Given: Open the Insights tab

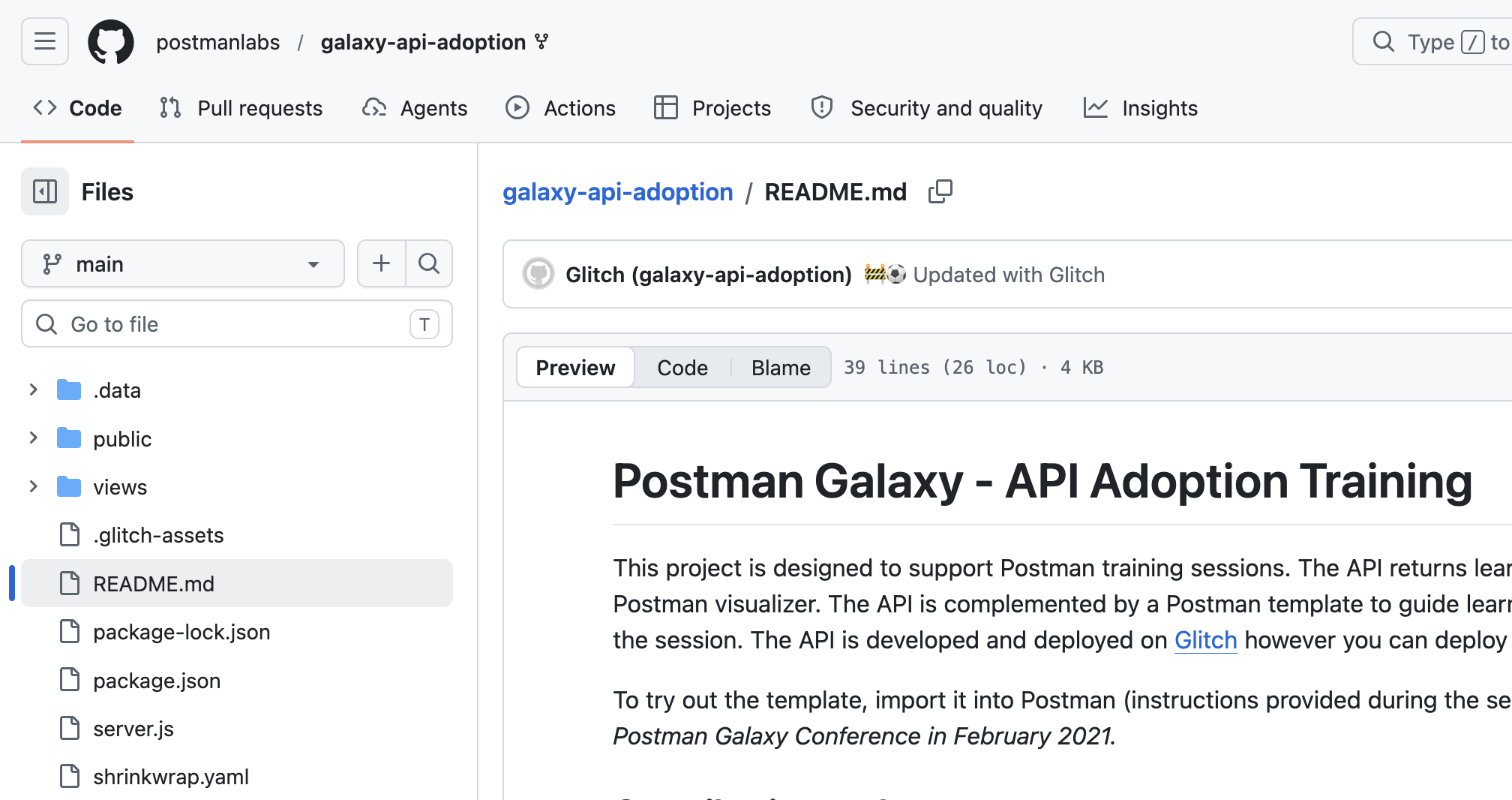Looking at the screenshot, I should (x=1140, y=108).
